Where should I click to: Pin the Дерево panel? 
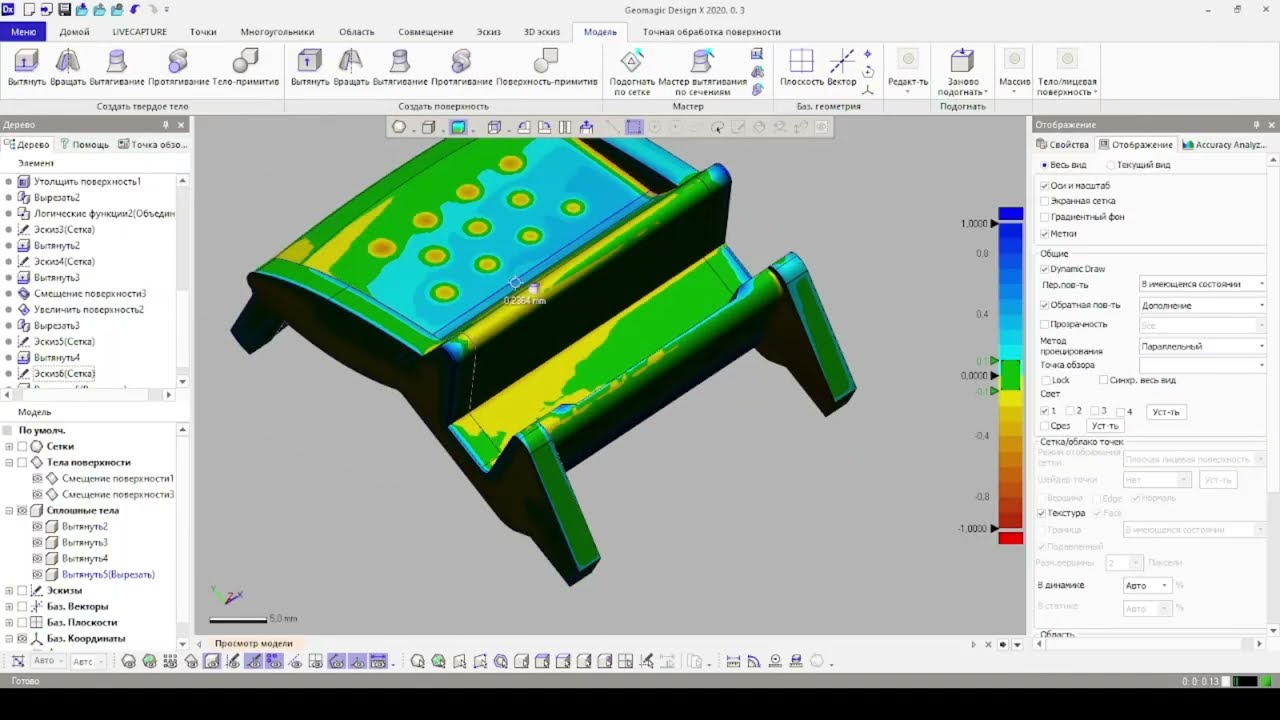pyautogui.click(x=166, y=125)
